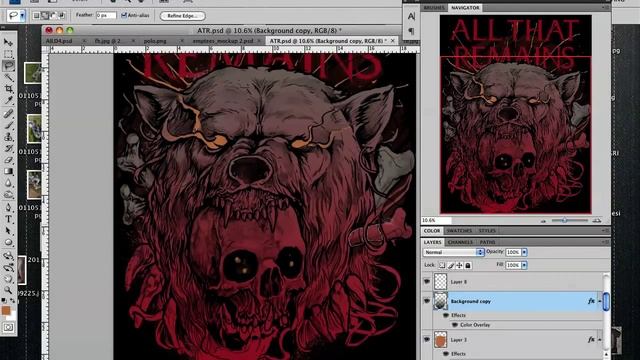This screenshot has height=360, width=640.
Task: Hide Layer 8 using its eye icon
Action: click(x=427, y=282)
